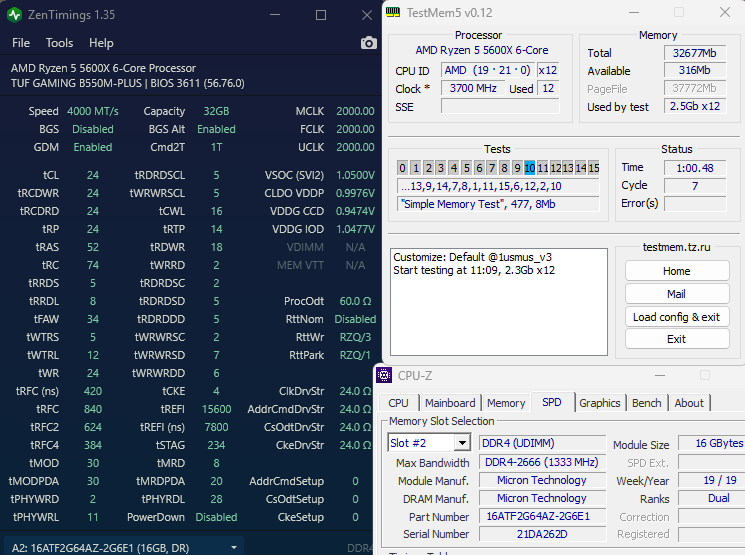Image resolution: width=745 pixels, height=555 pixels.
Task: Click the Available memory 316Mb value
Action: tap(695, 70)
